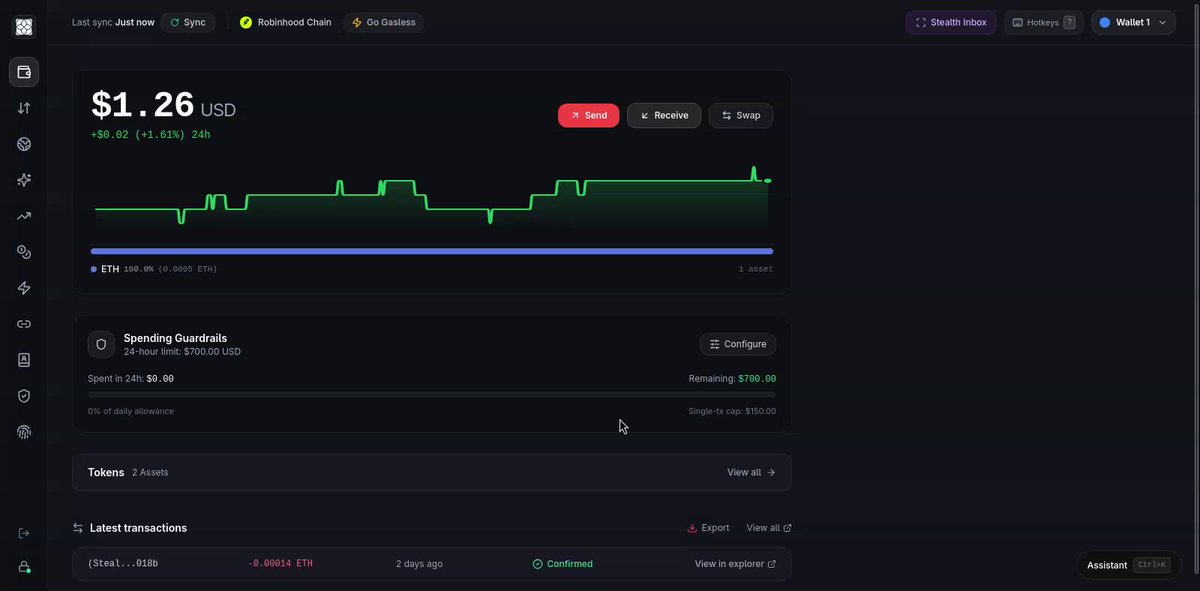Select the coins icon in the sidebar
1200x591 pixels.
[24, 252]
